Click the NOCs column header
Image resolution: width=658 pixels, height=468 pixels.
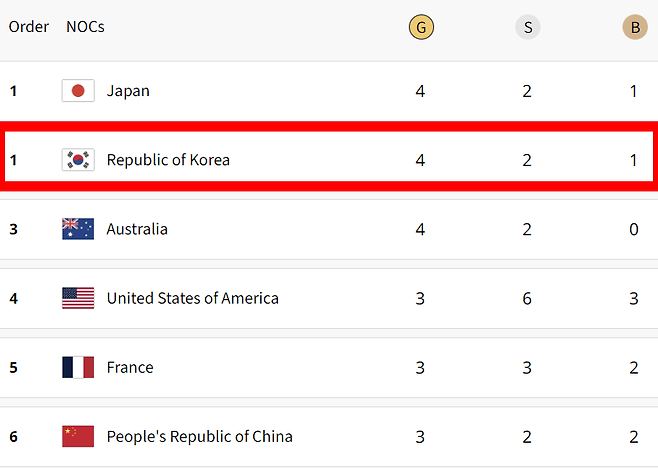[x=85, y=27]
